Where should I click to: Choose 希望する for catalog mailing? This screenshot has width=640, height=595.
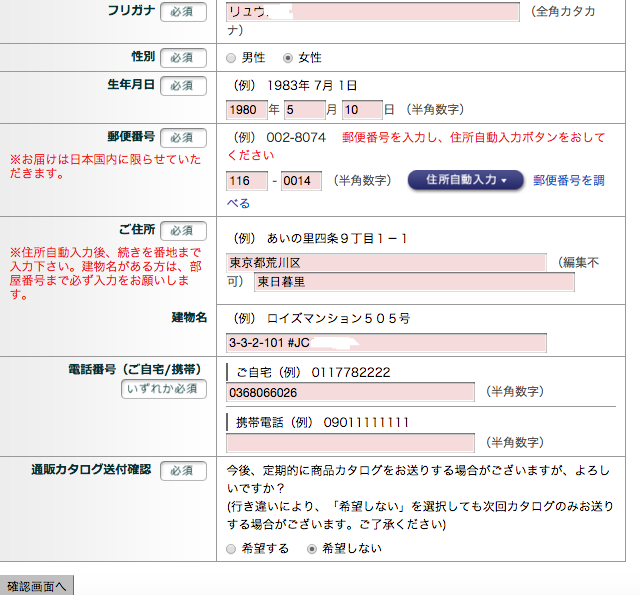point(231,549)
